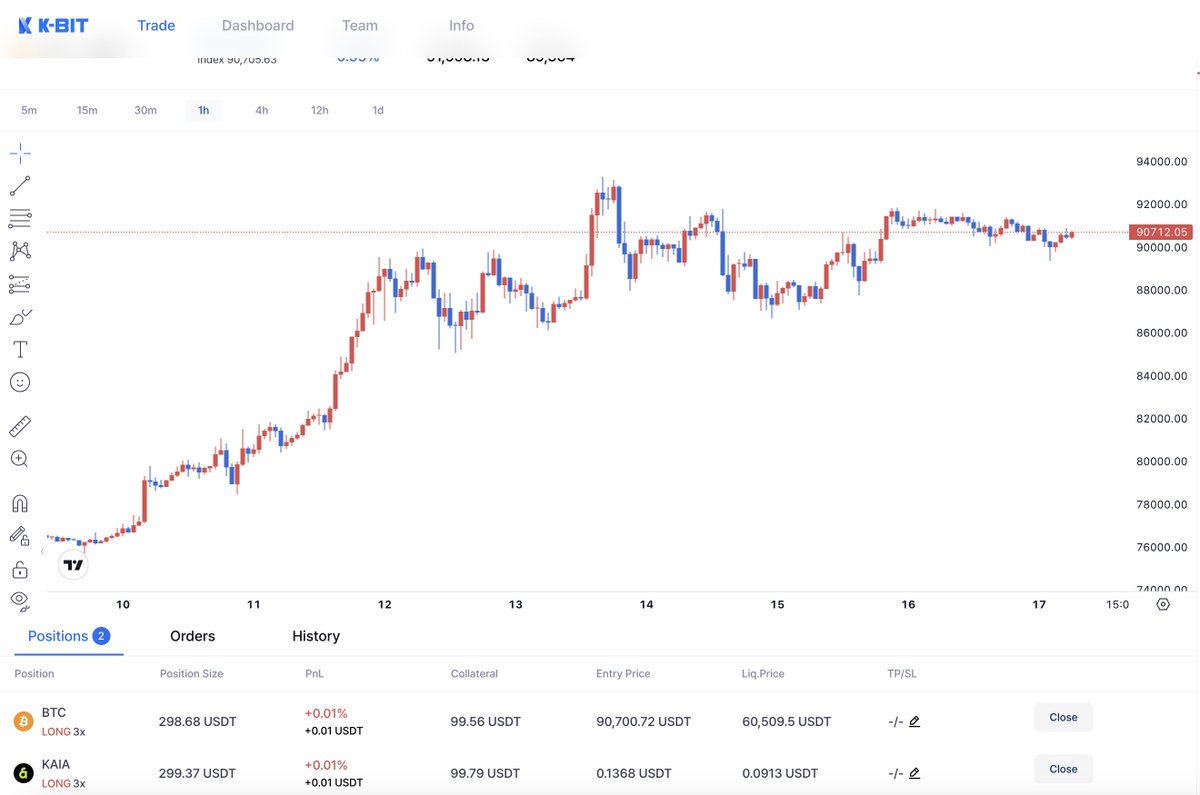Select the 1d timeframe
1200x795 pixels.
378,110
